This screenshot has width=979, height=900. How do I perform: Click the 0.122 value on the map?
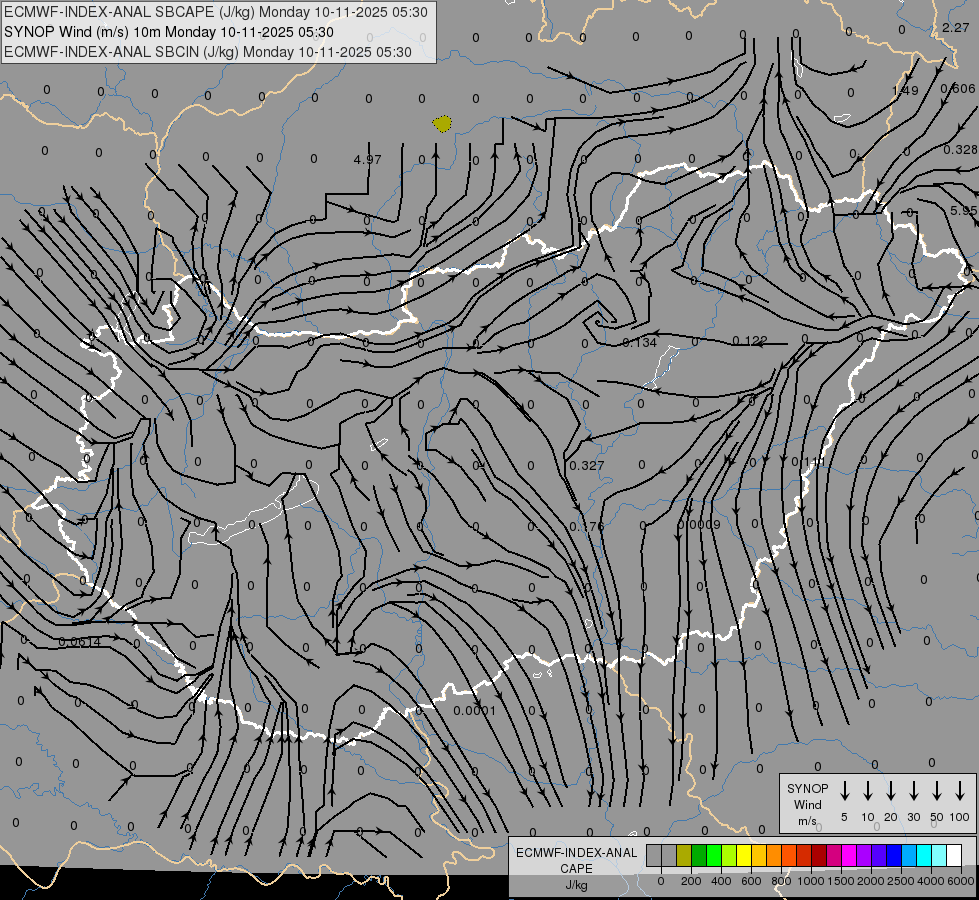750,340
